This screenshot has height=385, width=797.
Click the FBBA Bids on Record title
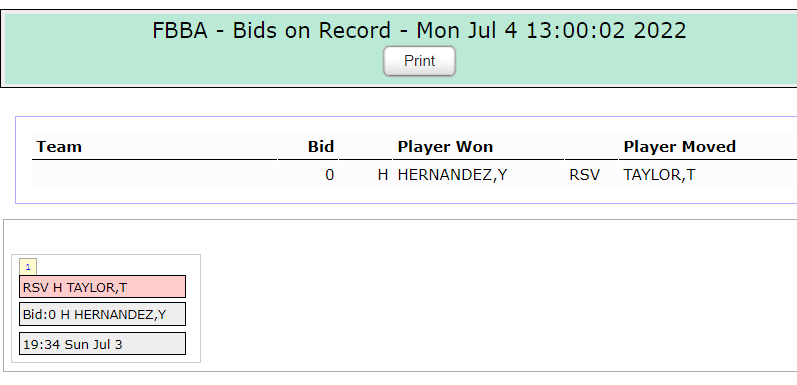point(419,30)
